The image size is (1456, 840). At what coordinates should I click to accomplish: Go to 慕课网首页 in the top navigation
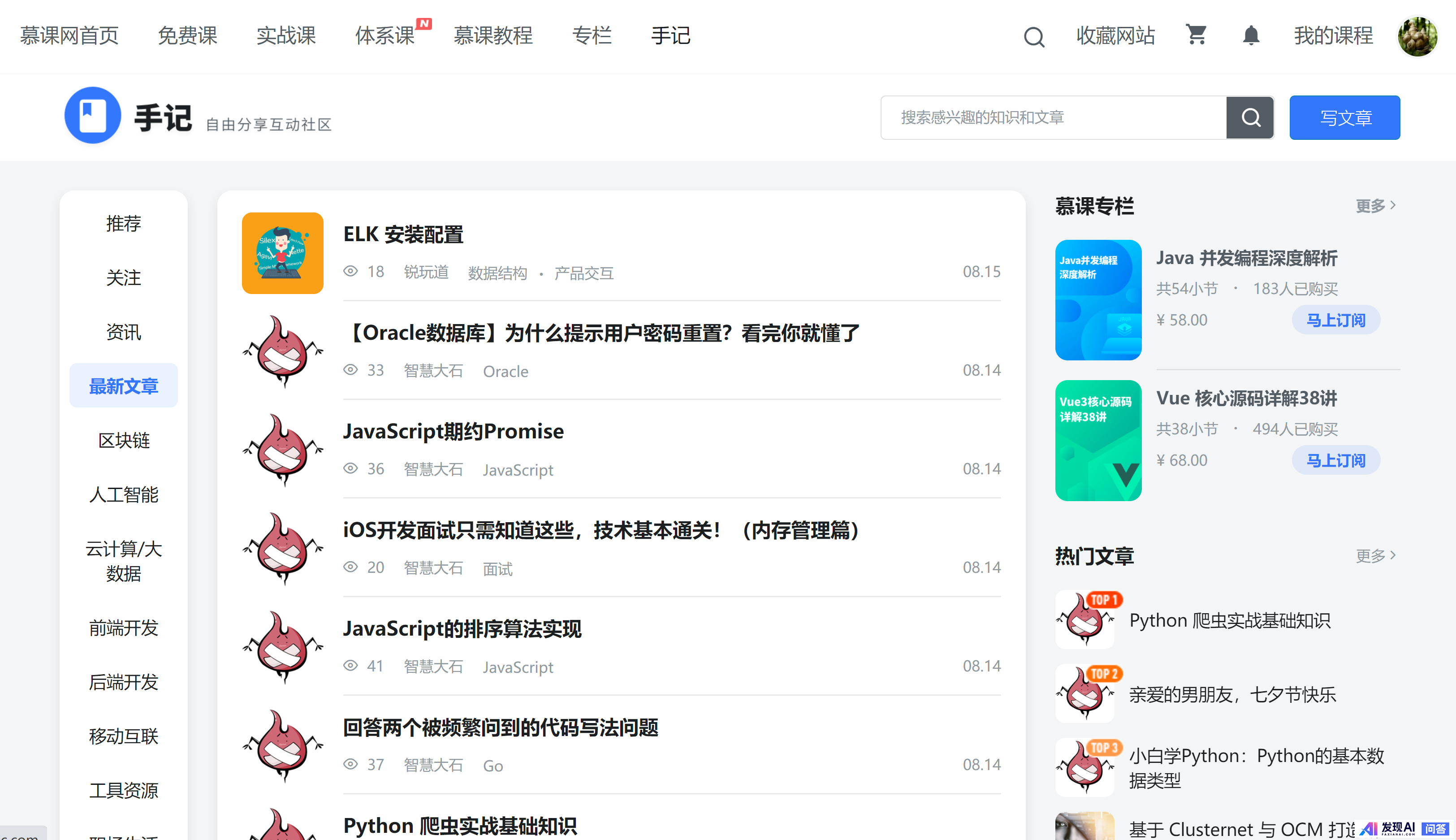pyautogui.click(x=69, y=36)
